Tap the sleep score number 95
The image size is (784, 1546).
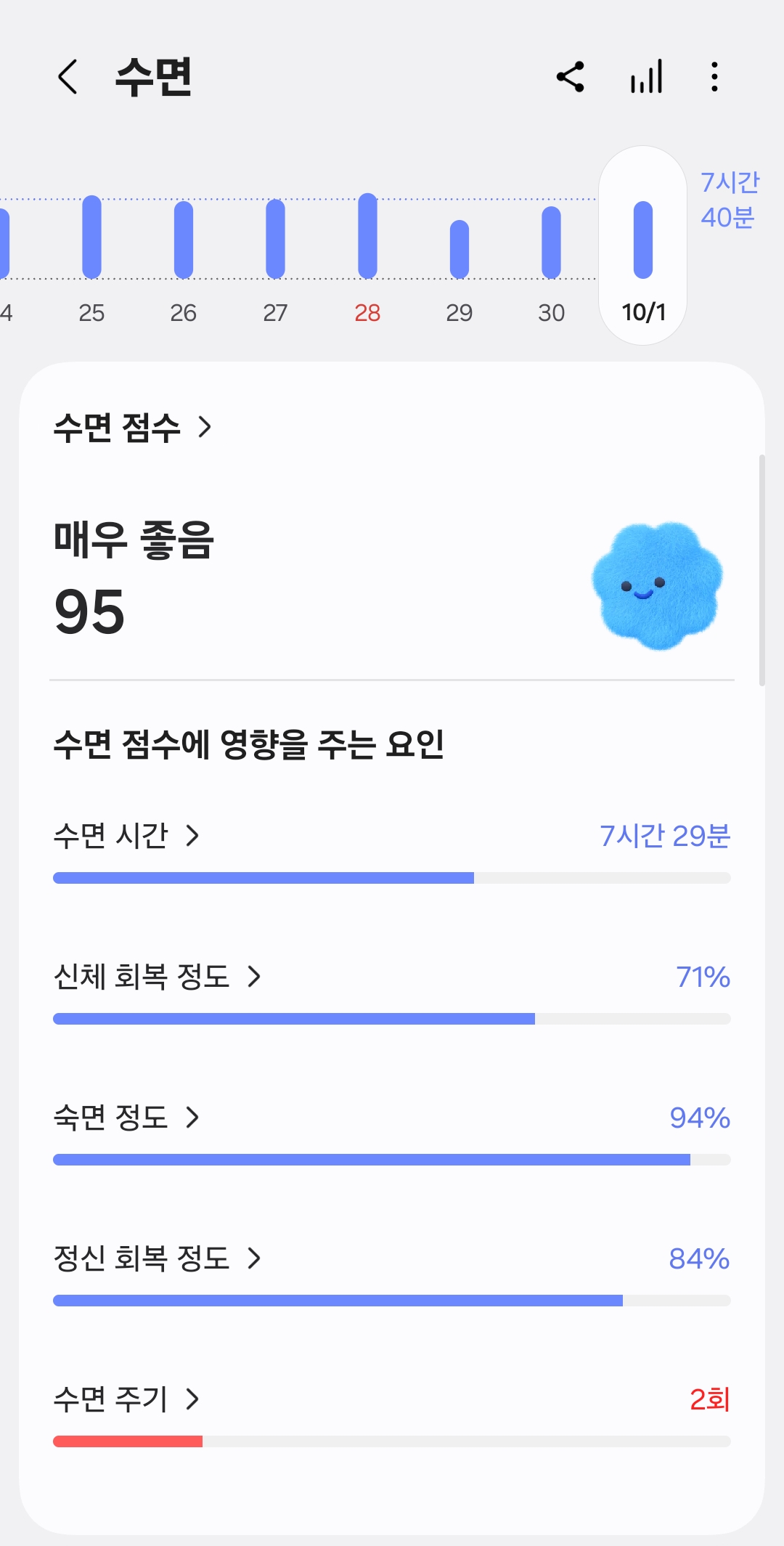(x=90, y=612)
